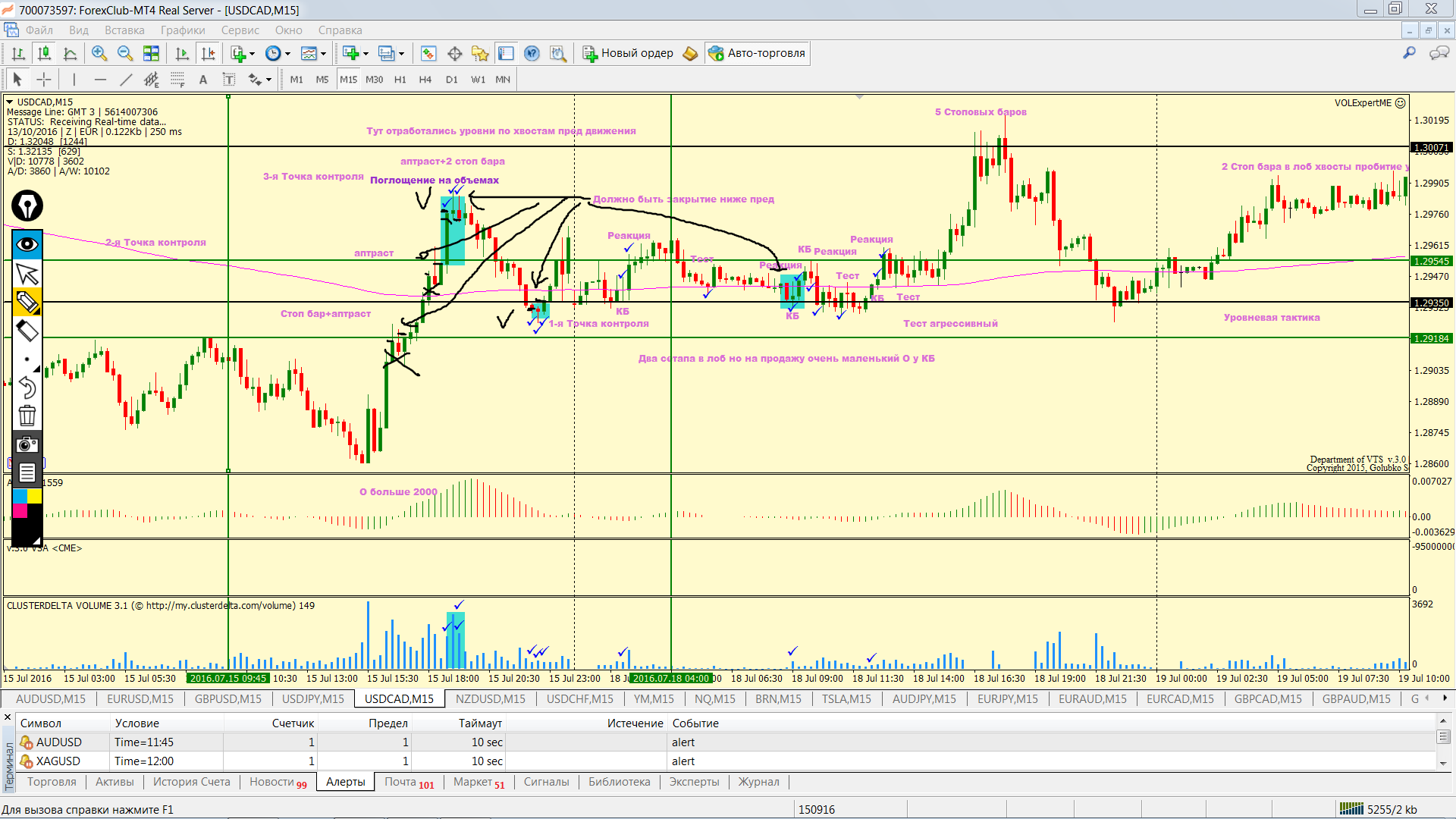The width and height of the screenshot is (1456, 819).
Task: Switch timeframe to H4
Action: (x=425, y=79)
